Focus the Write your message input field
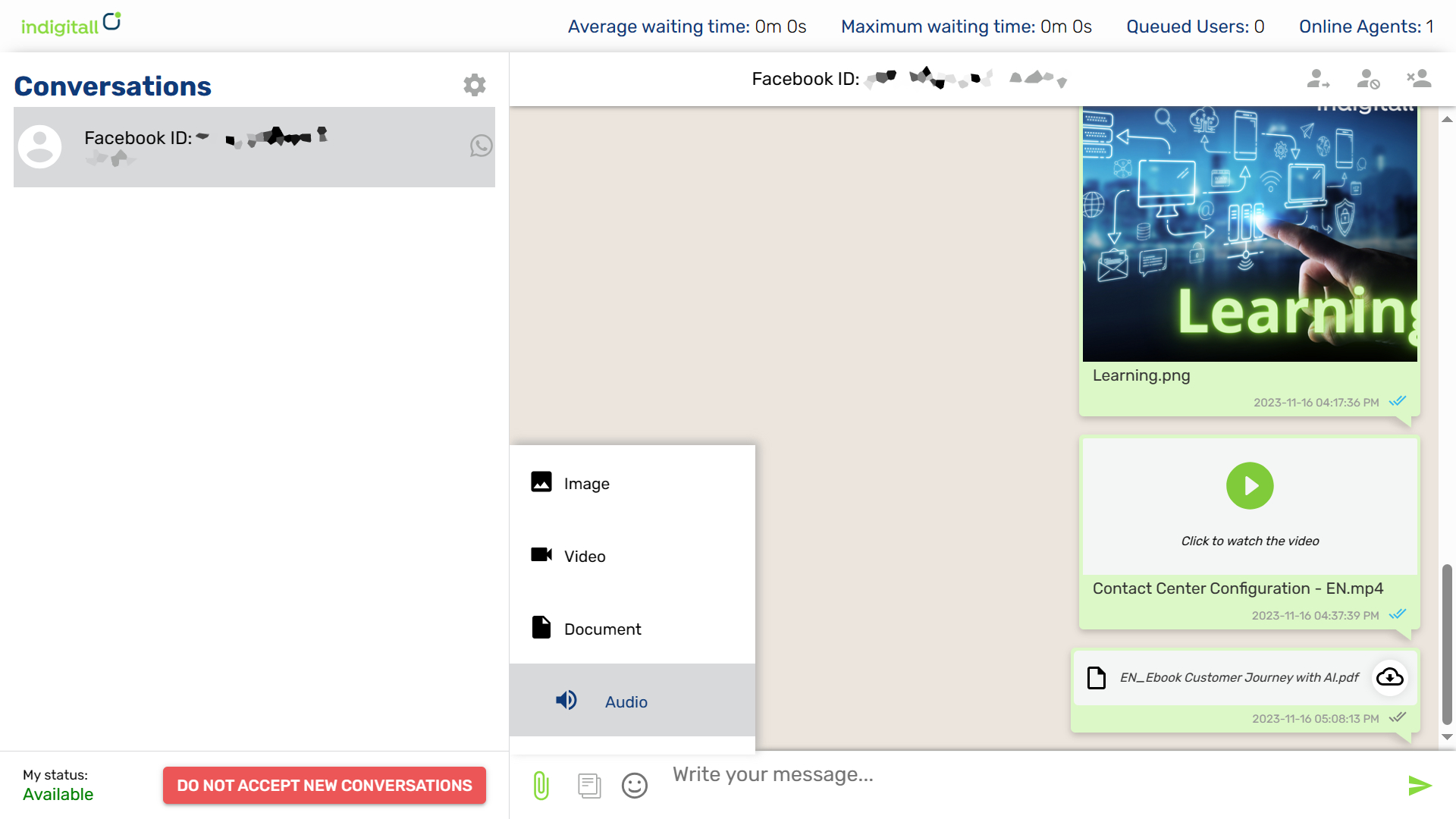The image size is (1456, 819). click(x=1031, y=775)
